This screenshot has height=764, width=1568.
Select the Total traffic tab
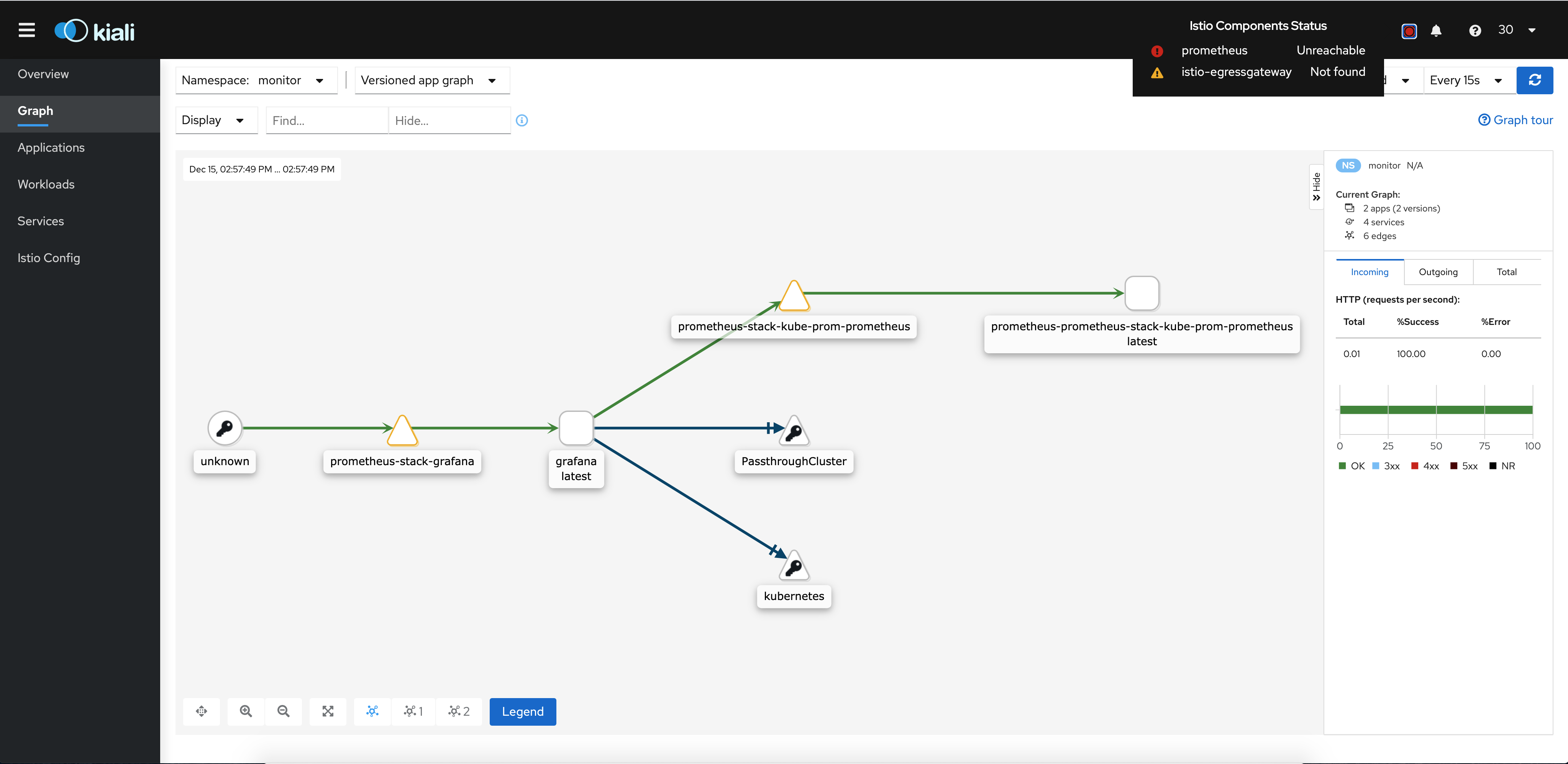[1507, 272]
